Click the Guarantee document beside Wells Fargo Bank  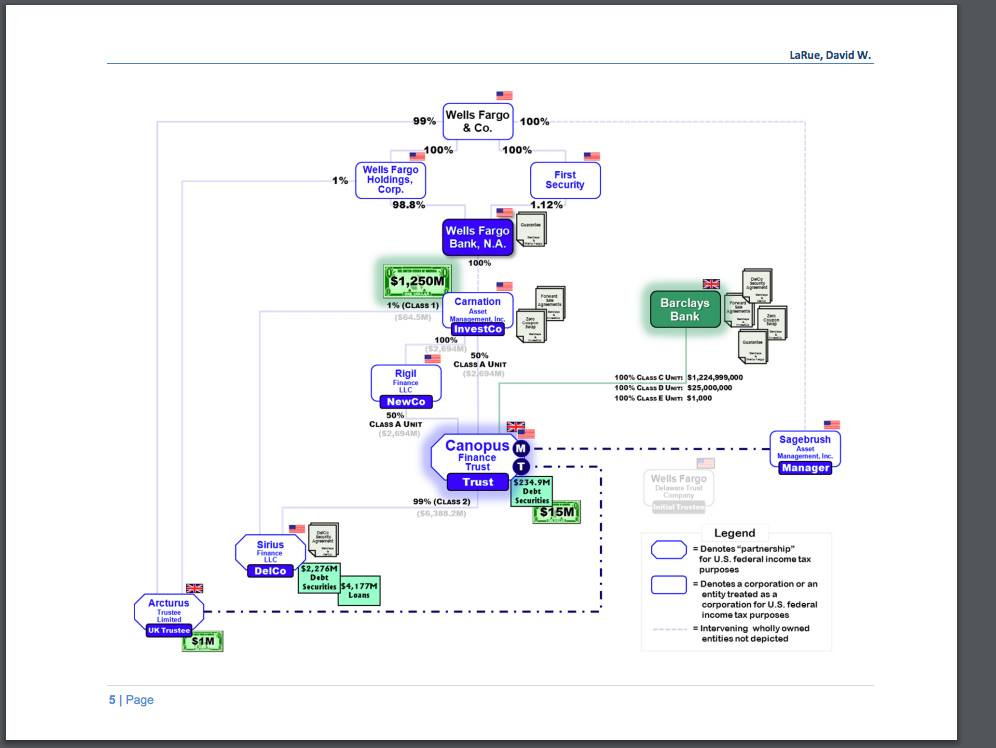pyautogui.click(x=531, y=230)
